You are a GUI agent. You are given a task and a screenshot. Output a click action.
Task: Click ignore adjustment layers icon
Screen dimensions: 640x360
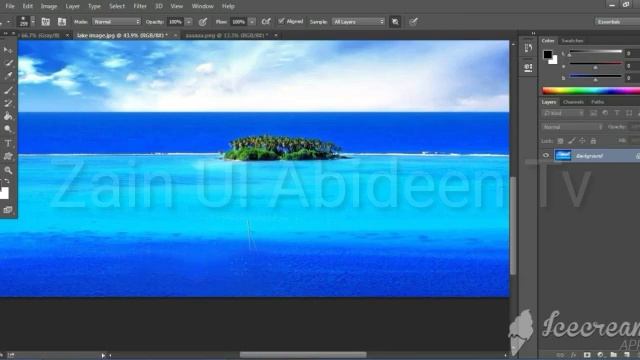tap(395, 22)
